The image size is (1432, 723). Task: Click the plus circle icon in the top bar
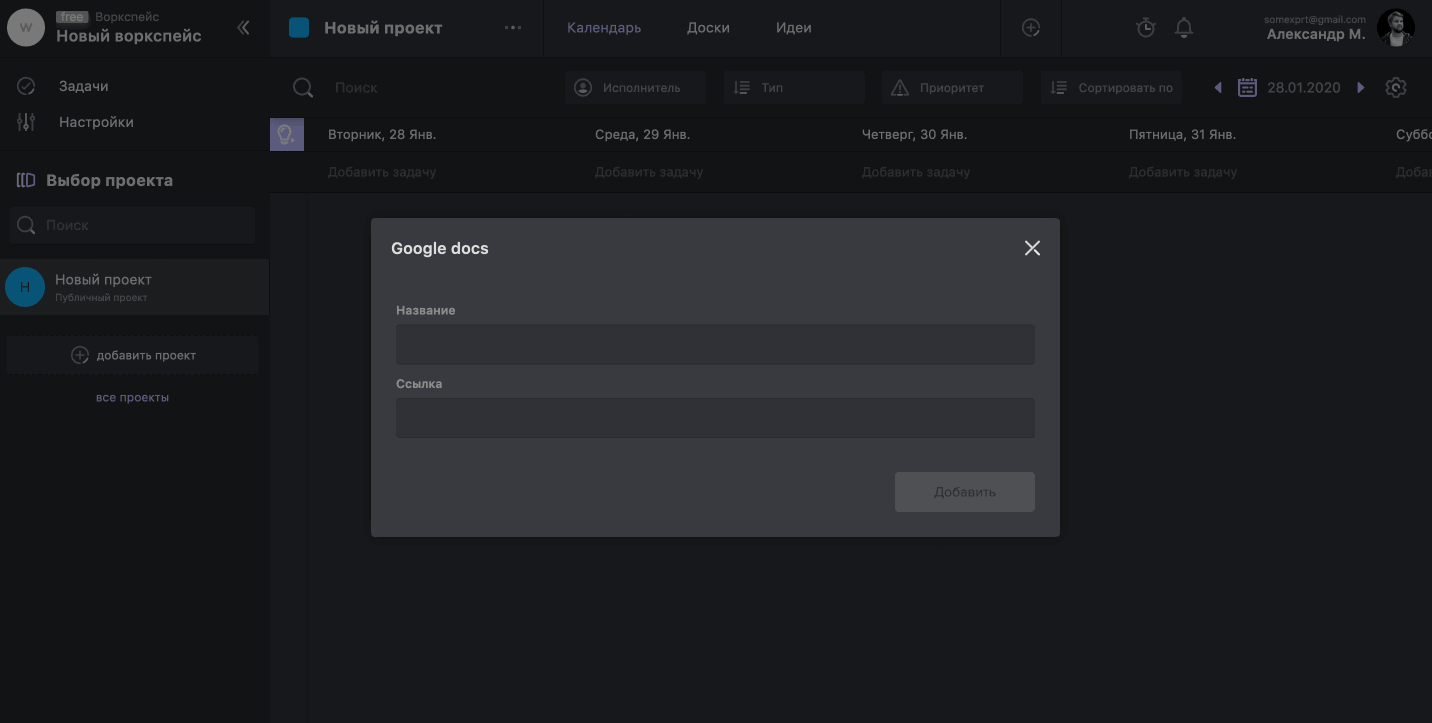(x=1031, y=28)
